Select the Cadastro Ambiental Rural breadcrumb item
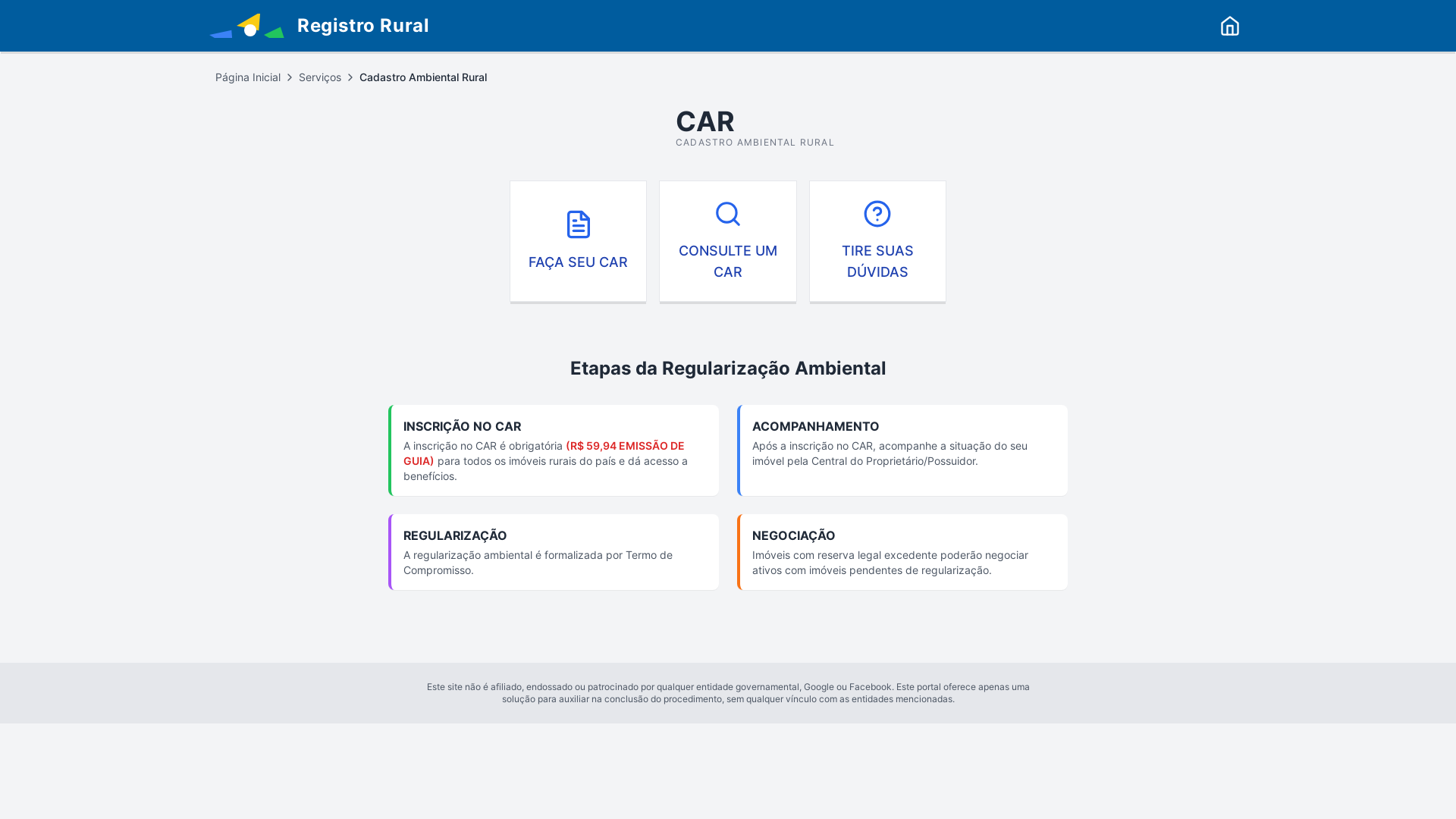This screenshot has width=1456, height=819. tap(423, 77)
